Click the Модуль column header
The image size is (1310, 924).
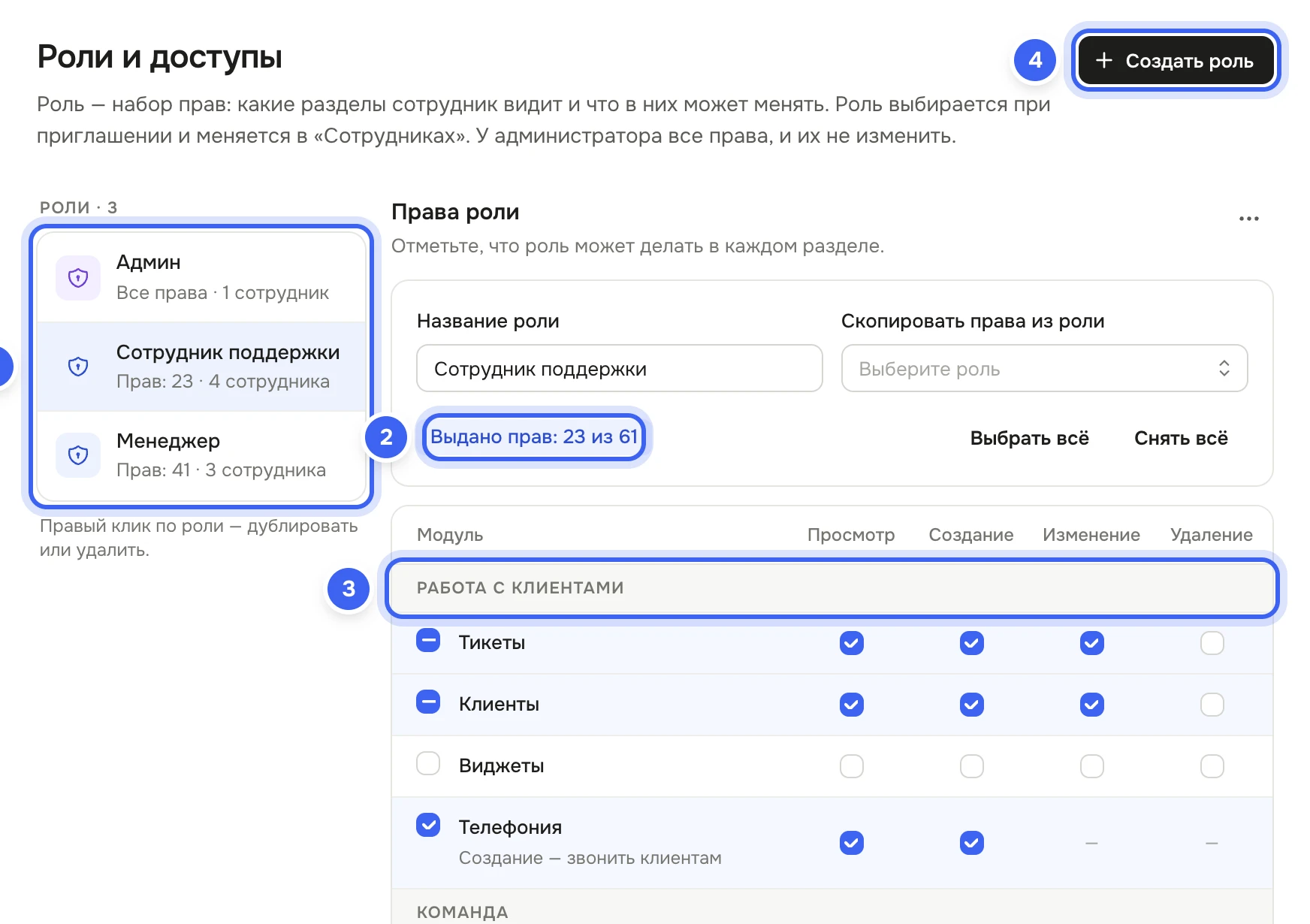pos(450,535)
